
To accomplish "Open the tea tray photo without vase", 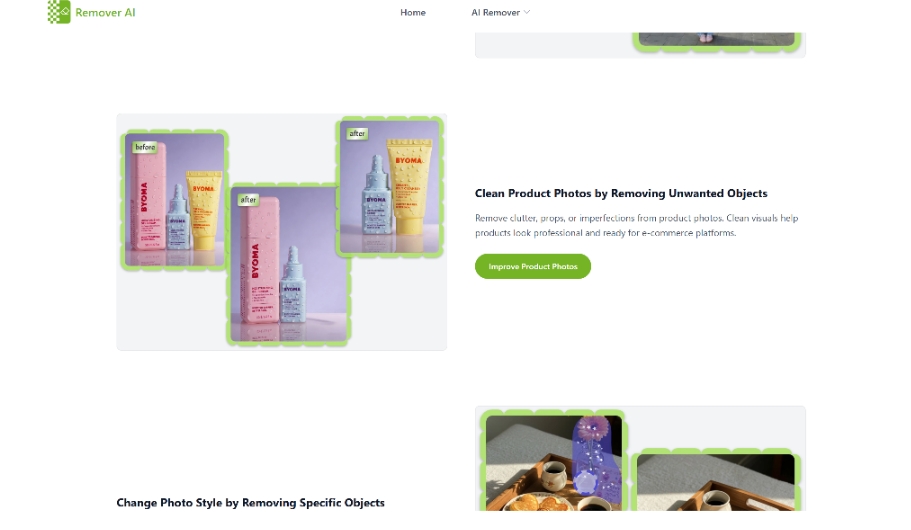I will pyautogui.click(x=716, y=482).
